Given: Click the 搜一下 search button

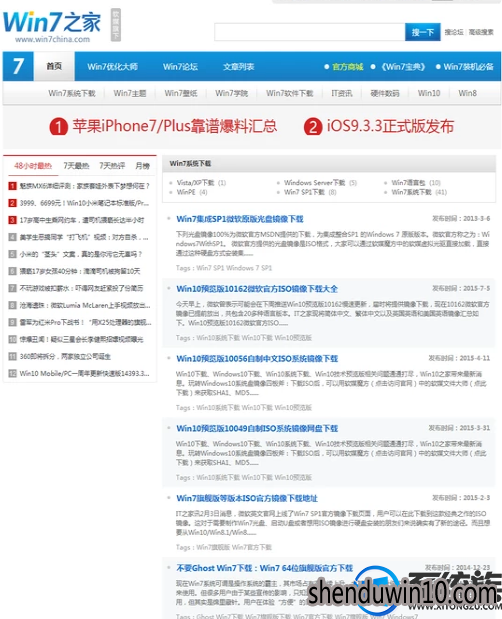Looking at the screenshot, I should (x=423, y=32).
